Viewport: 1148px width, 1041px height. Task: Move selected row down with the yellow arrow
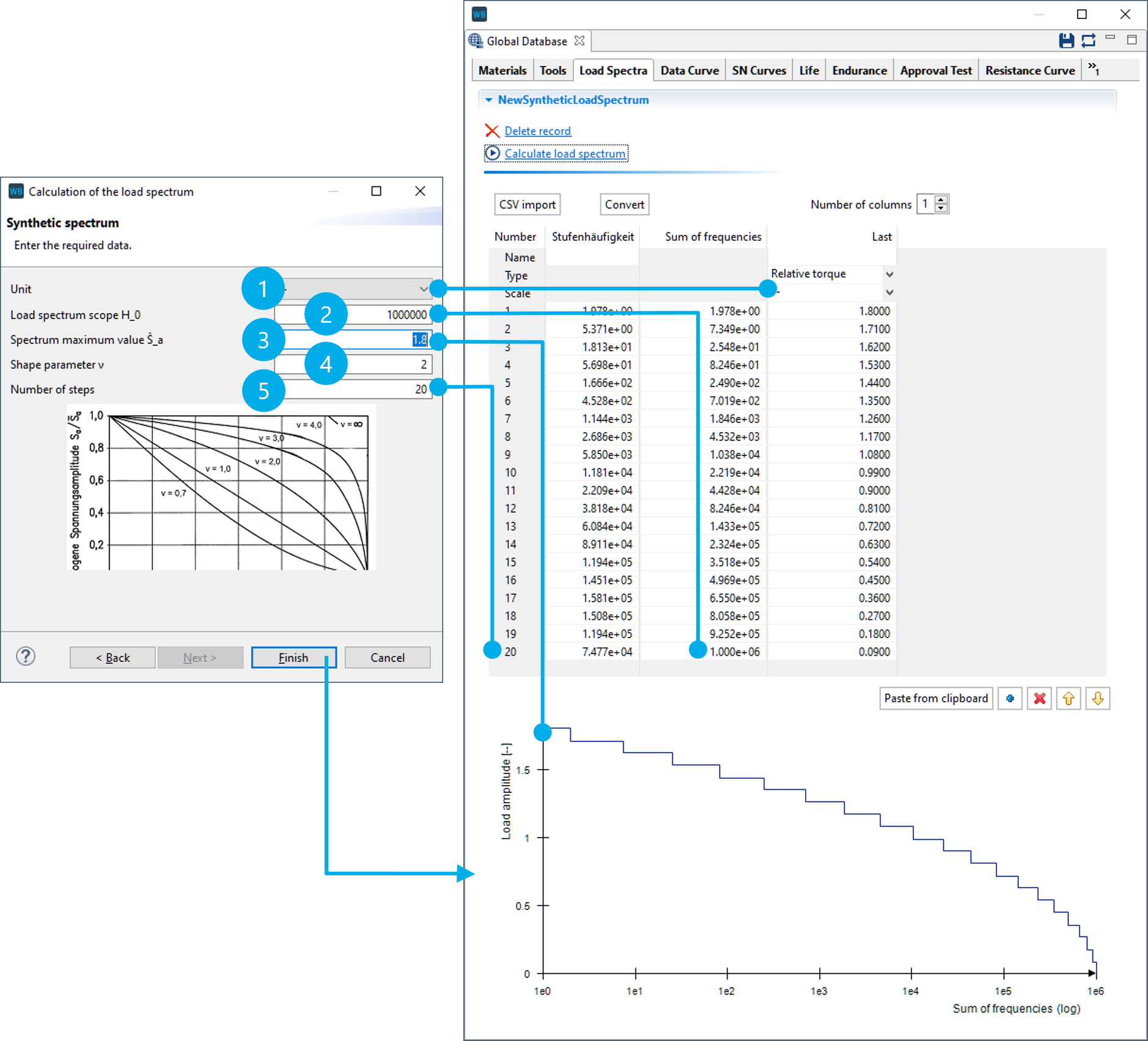point(1097,698)
